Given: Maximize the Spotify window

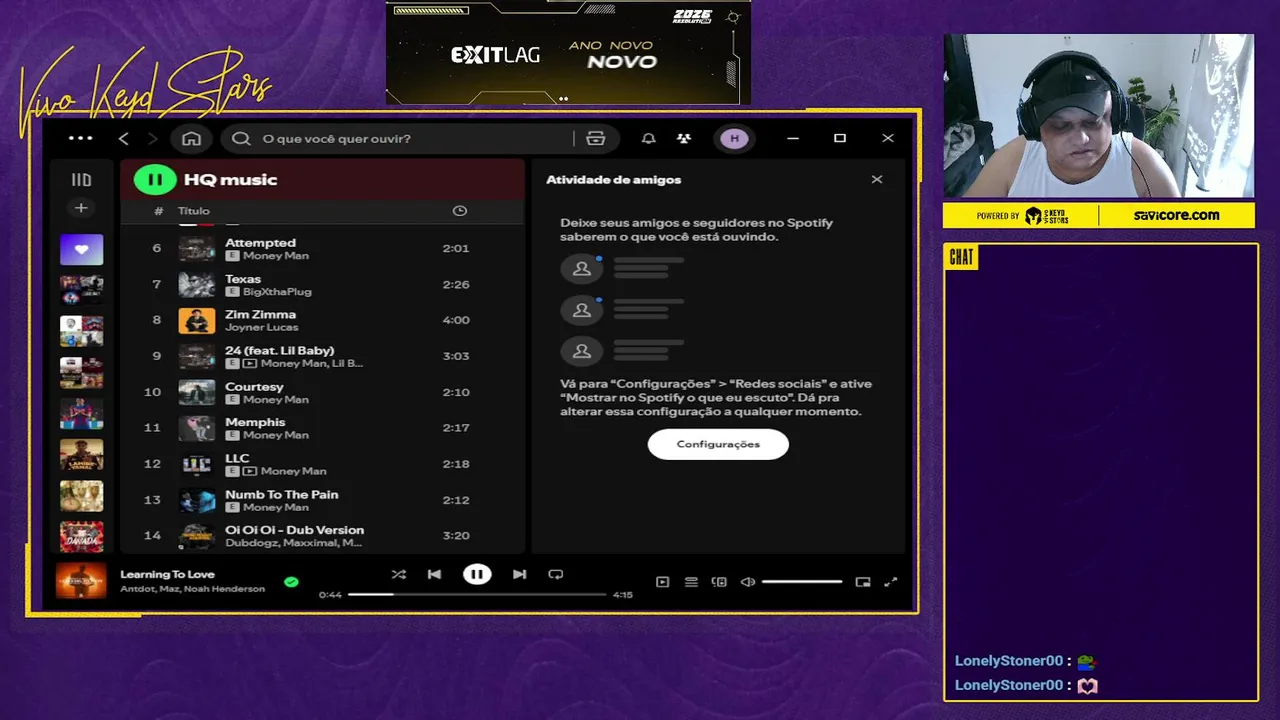Looking at the screenshot, I should pos(840,138).
